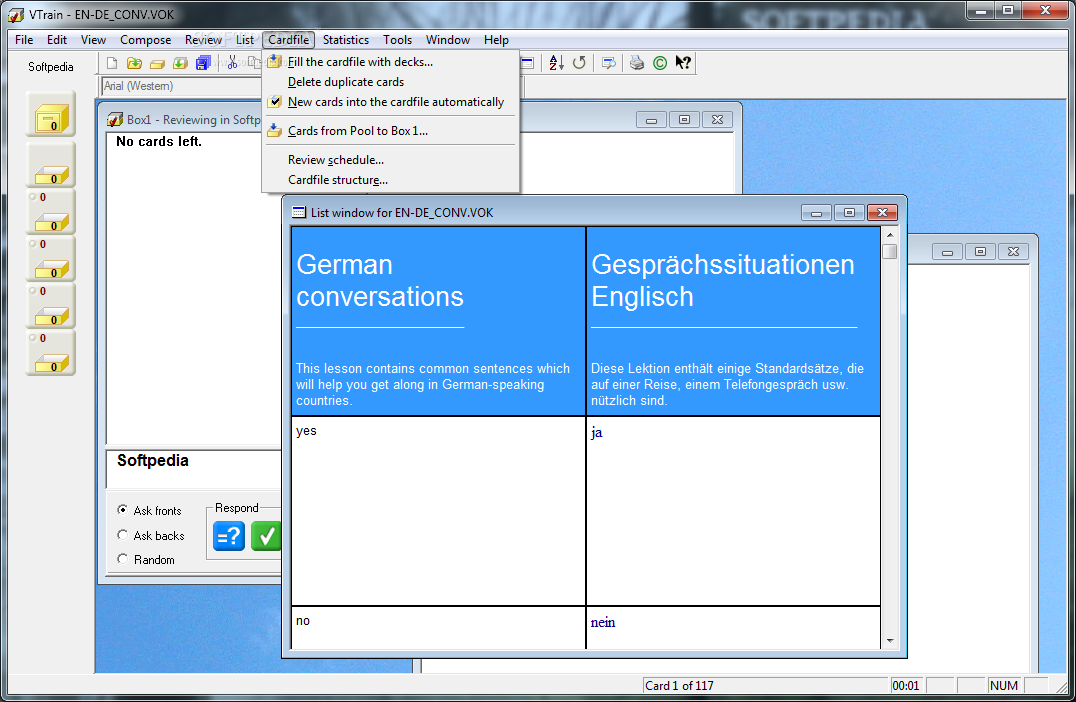Image resolution: width=1076 pixels, height=702 pixels.
Task: Minimize the List window
Action: click(x=816, y=213)
